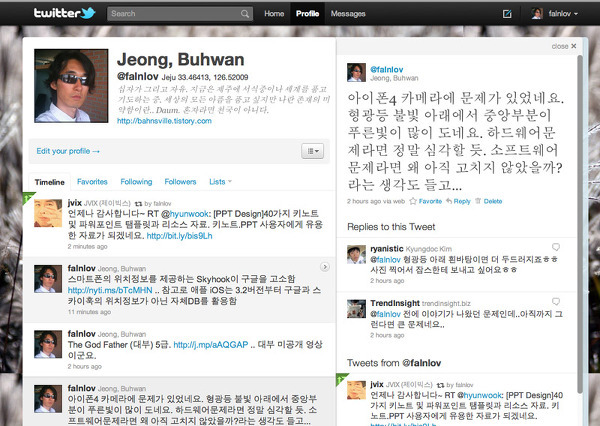Click reply bubble icon on TrendInsight reply

pos(556,302)
